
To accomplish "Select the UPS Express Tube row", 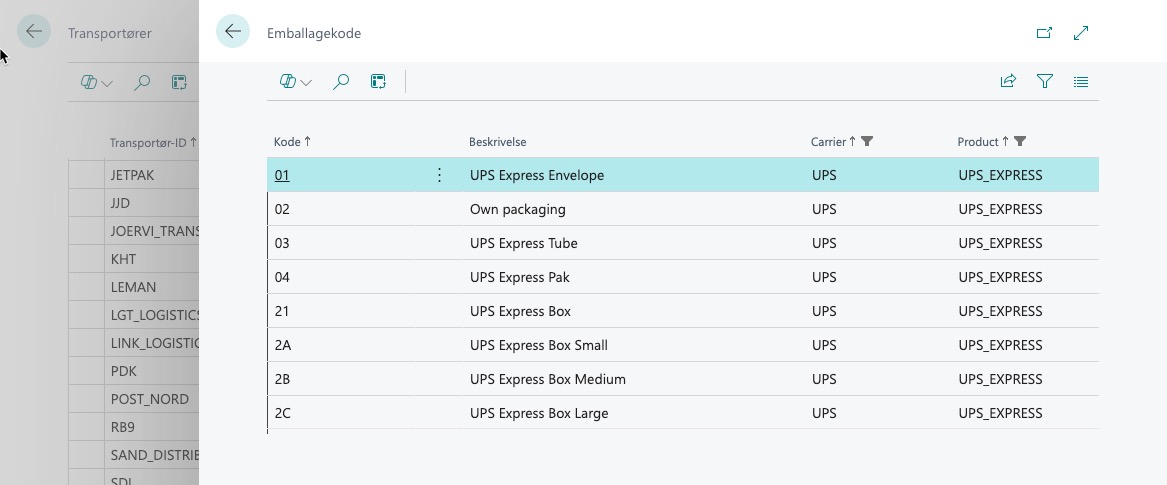I will [523, 243].
